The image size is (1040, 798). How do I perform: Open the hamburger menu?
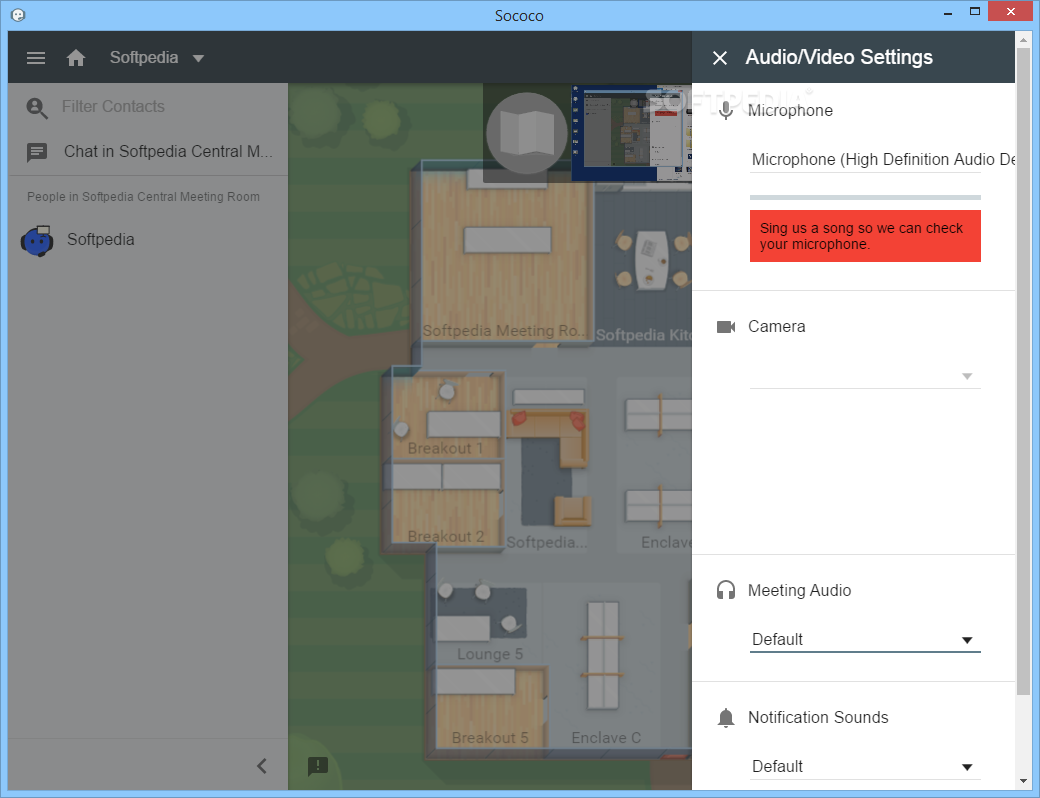(36, 58)
